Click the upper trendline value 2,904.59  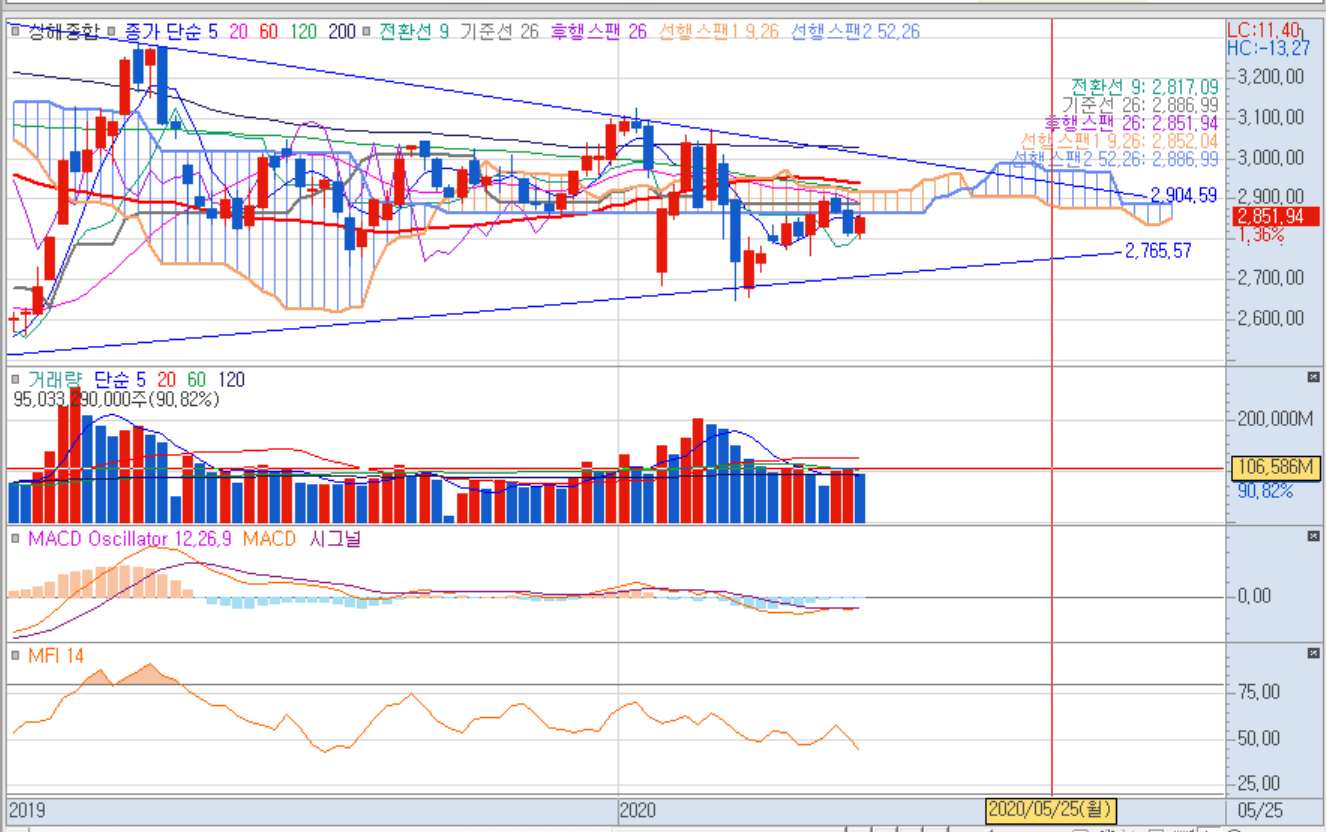tap(1183, 196)
